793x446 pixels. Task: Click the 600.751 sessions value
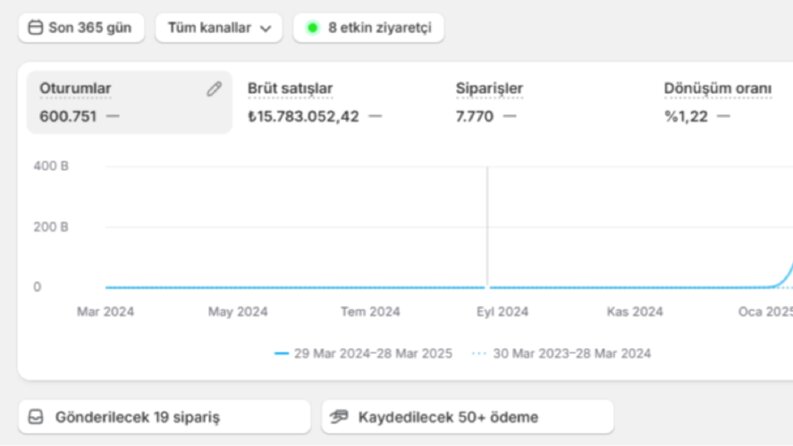click(x=68, y=117)
